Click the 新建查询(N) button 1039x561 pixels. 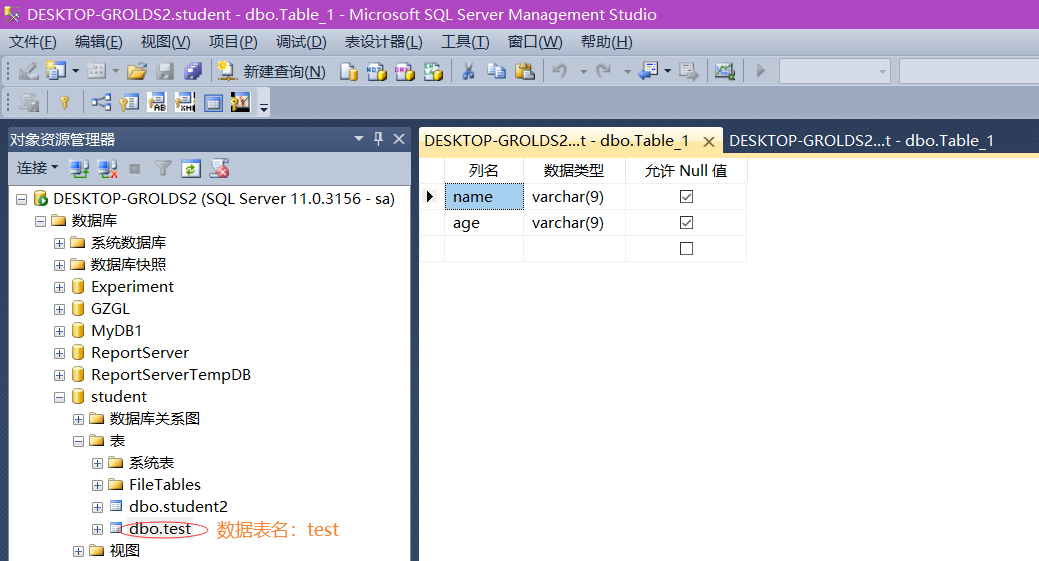point(272,71)
